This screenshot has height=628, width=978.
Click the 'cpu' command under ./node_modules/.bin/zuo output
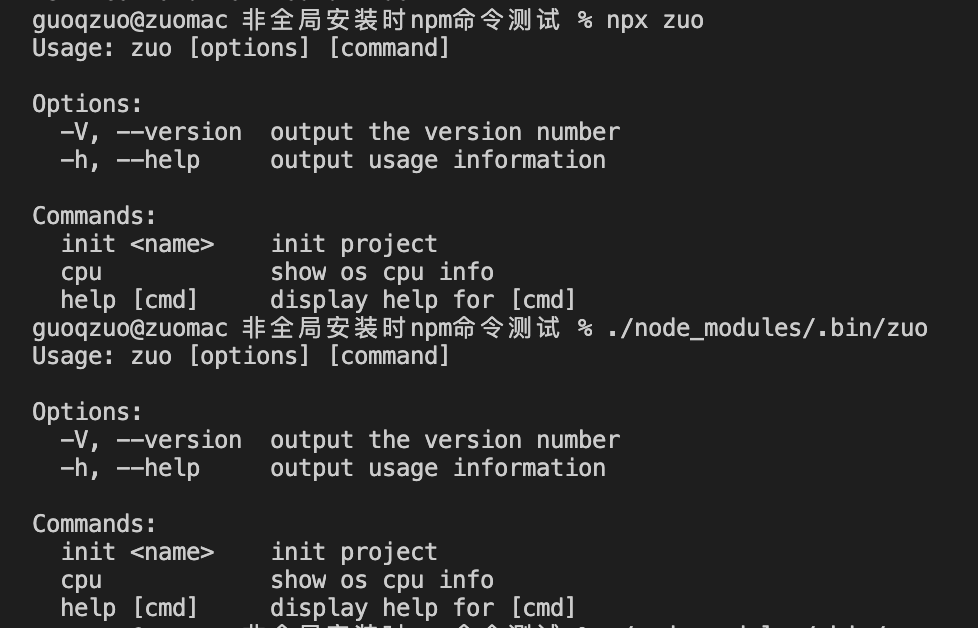tap(81, 582)
